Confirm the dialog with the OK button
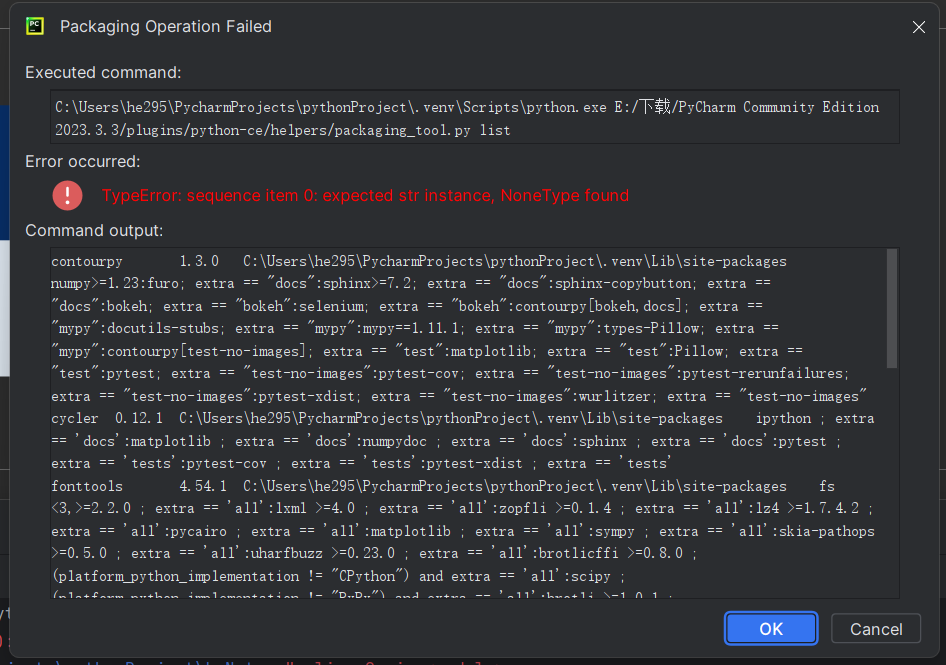This screenshot has width=946, height=665. (771, 629)
